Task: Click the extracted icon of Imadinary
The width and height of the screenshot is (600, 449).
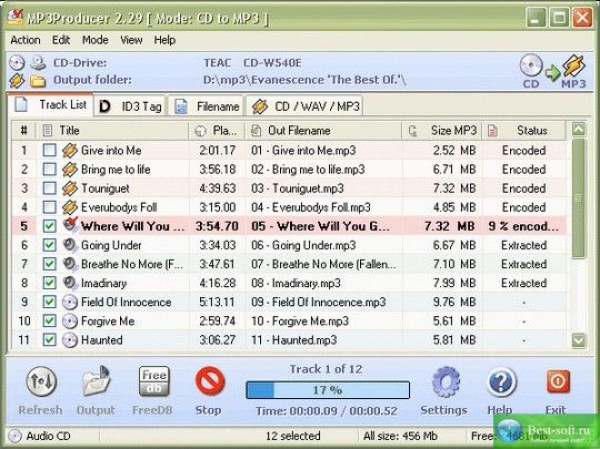Action: [x=70, y=283]
